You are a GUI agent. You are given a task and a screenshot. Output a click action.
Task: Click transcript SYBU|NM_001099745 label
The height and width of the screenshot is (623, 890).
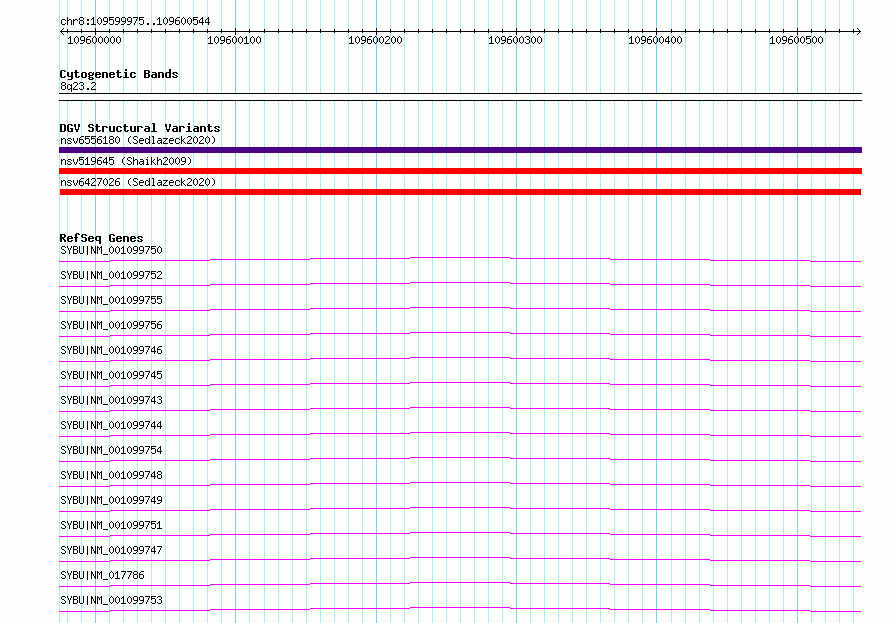pyautogui.click(x=111, y=375)
